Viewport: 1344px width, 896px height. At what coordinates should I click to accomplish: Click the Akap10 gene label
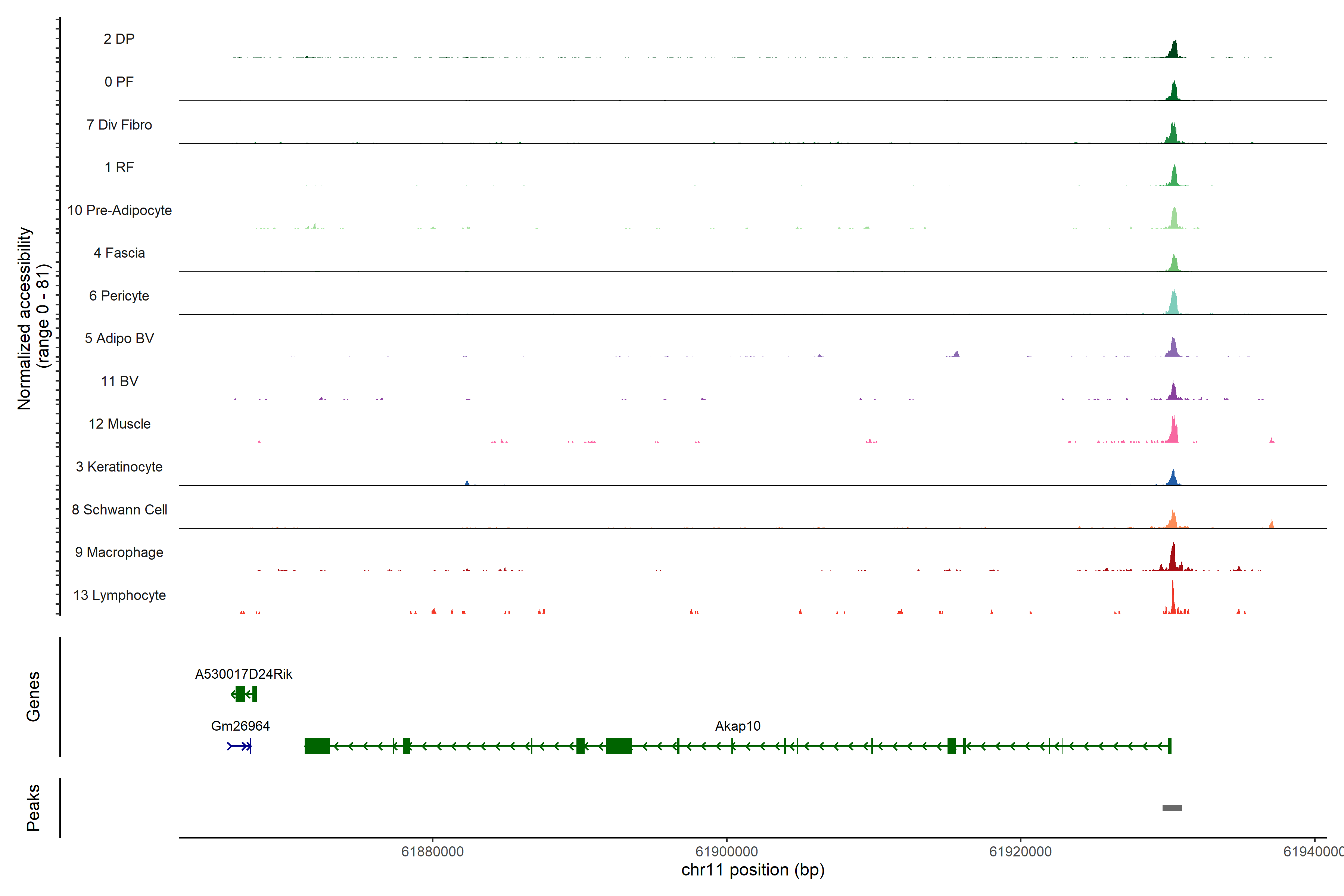pos(737,726)
